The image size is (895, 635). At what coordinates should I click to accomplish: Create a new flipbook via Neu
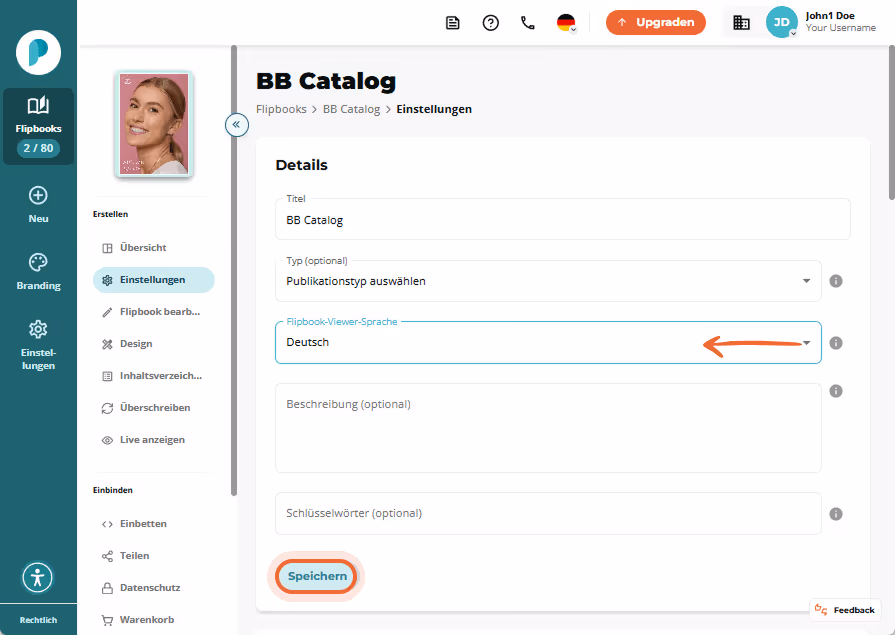coord(38,204)
